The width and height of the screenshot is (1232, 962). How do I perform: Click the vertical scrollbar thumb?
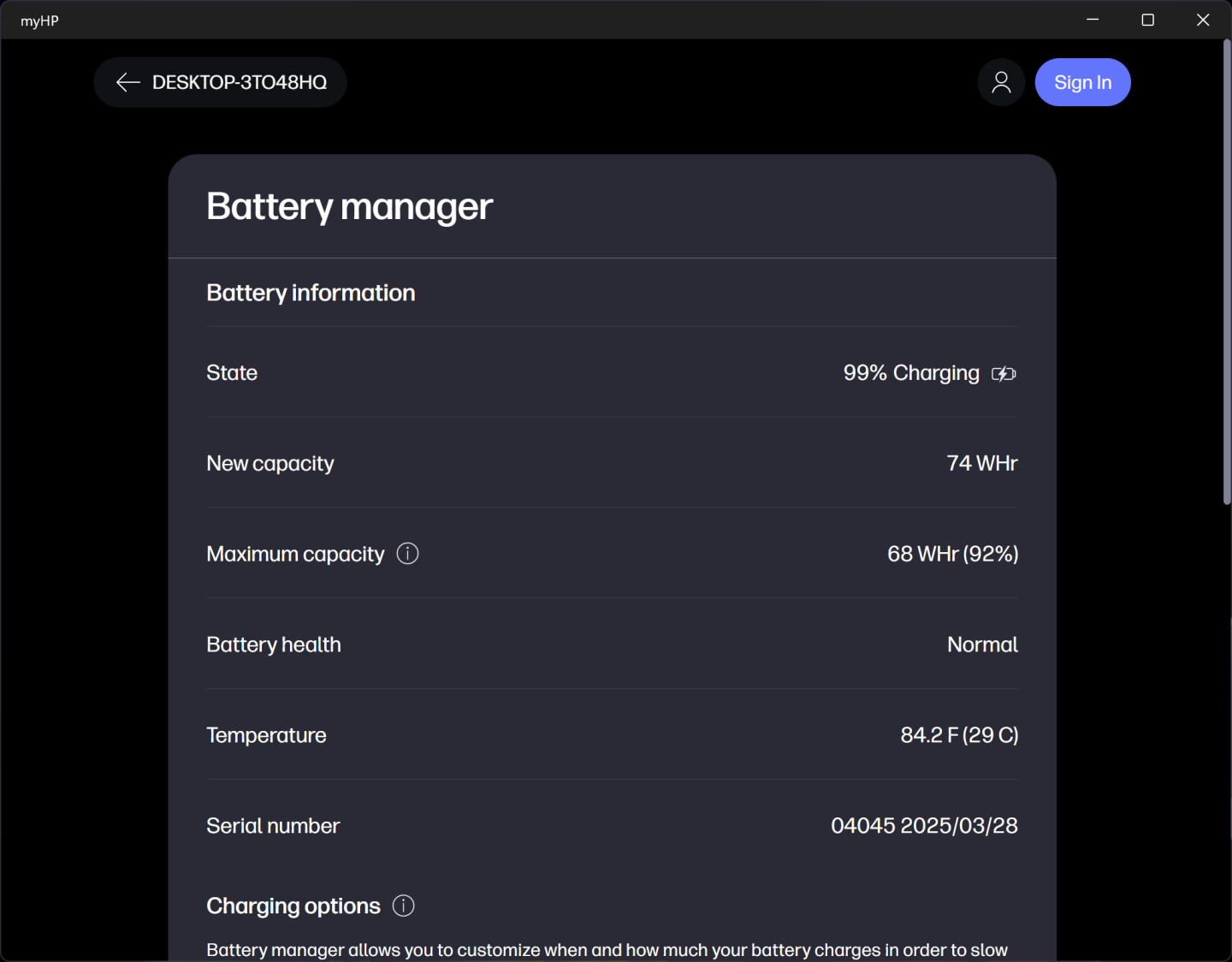pyautogui.click(x=1226, y=274)
